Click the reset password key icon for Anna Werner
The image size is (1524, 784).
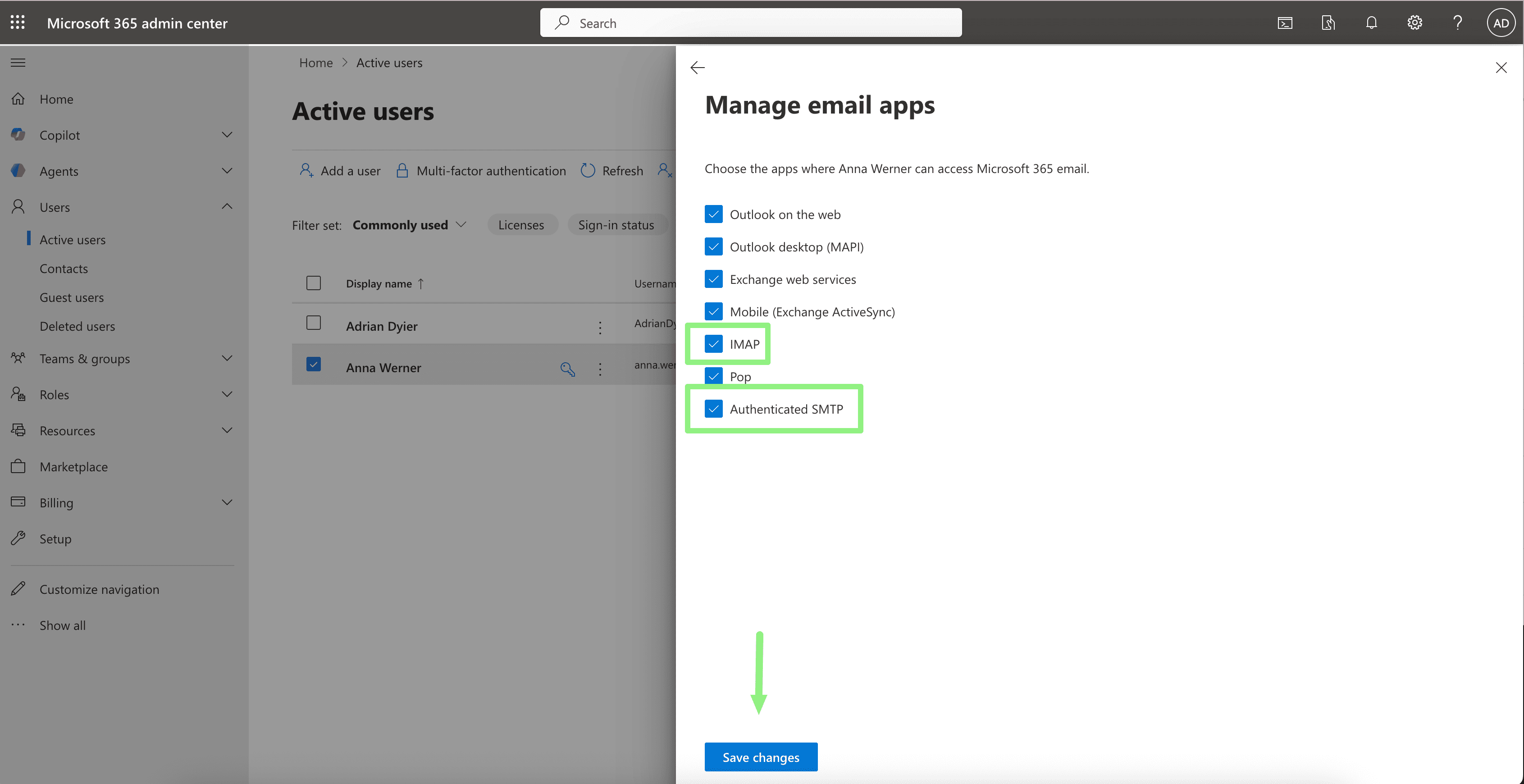click(567, 369)
